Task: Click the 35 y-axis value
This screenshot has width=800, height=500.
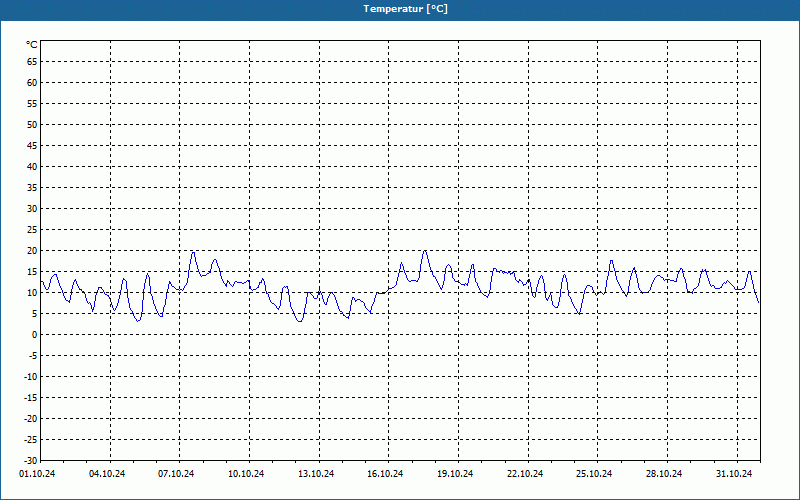Action: (x=32, y=188)
